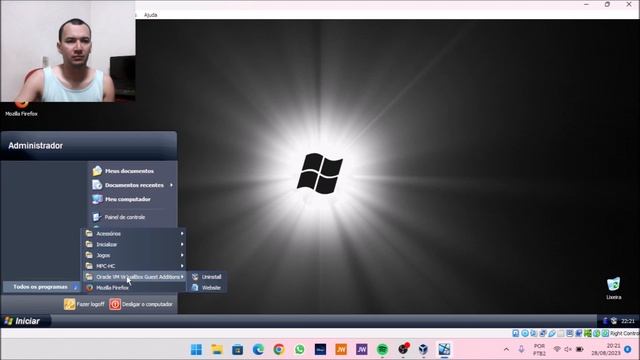
Task: Open host notification center badge
Action: (x=628, y=349)
